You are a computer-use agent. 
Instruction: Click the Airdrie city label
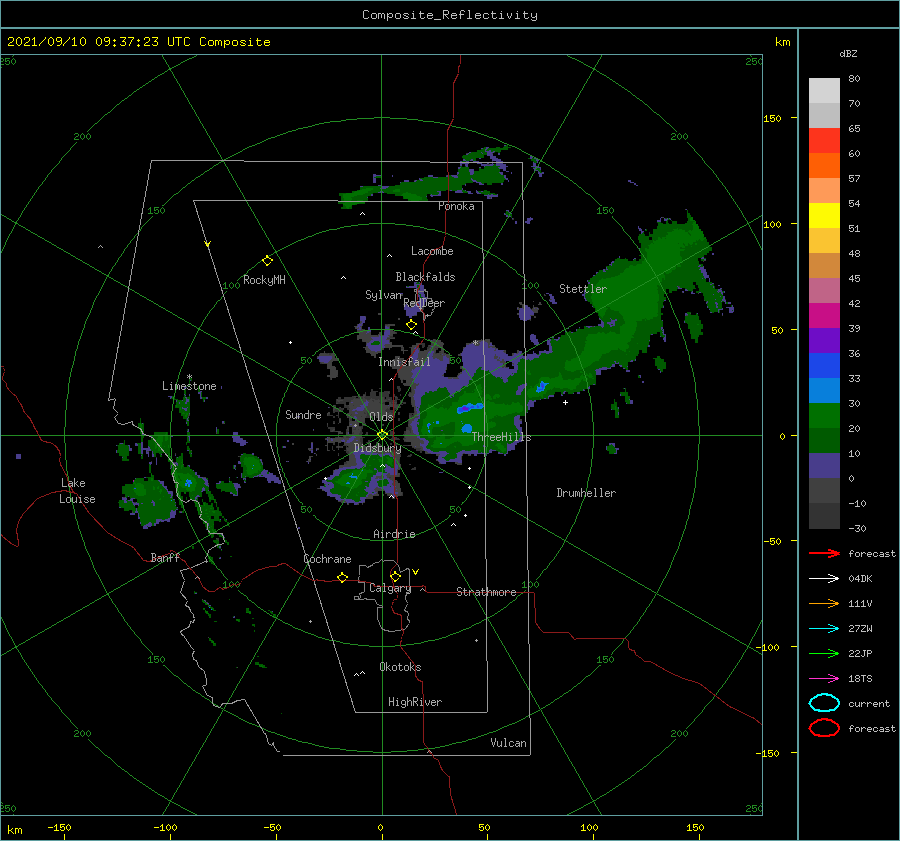pyautogui.click(x=394, y=534)
